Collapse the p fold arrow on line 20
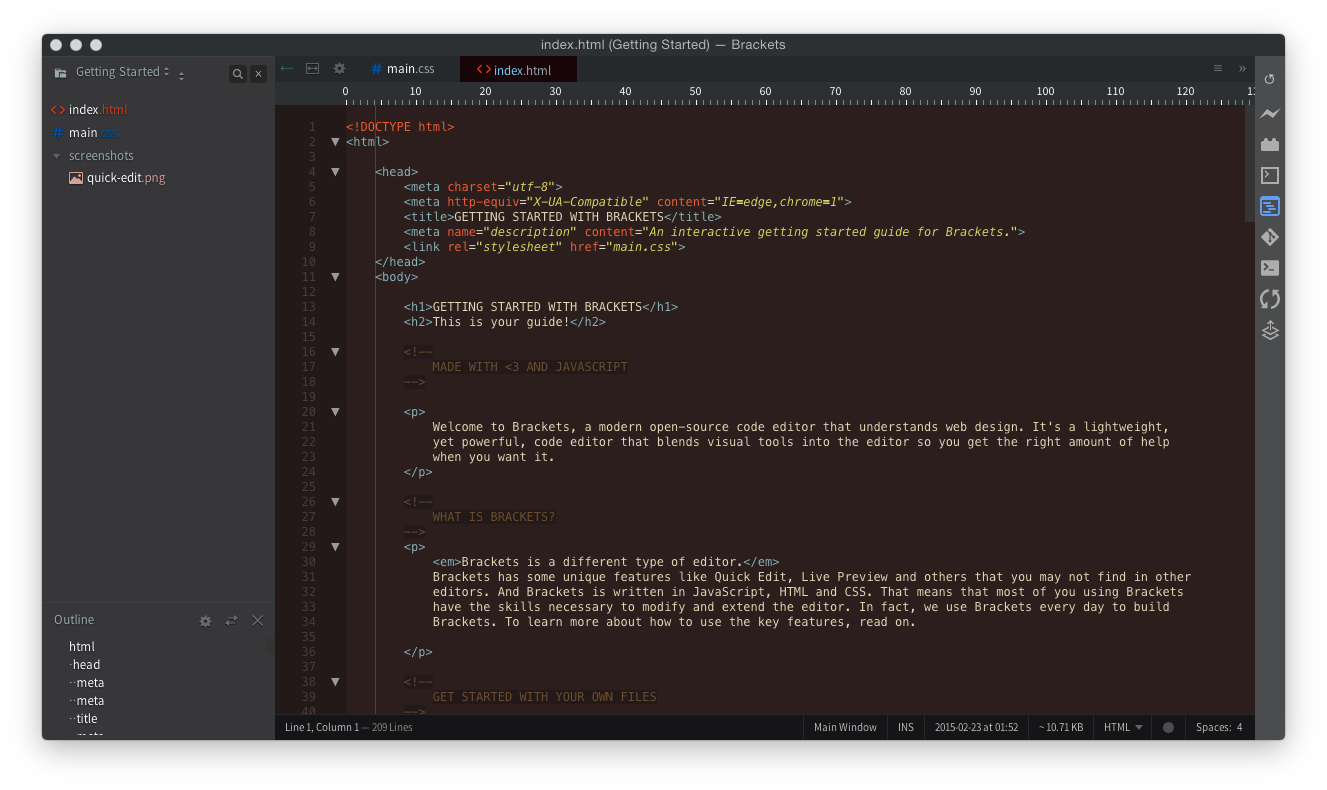The width and height of the screenshot is (1327, 790). (335, 412)
